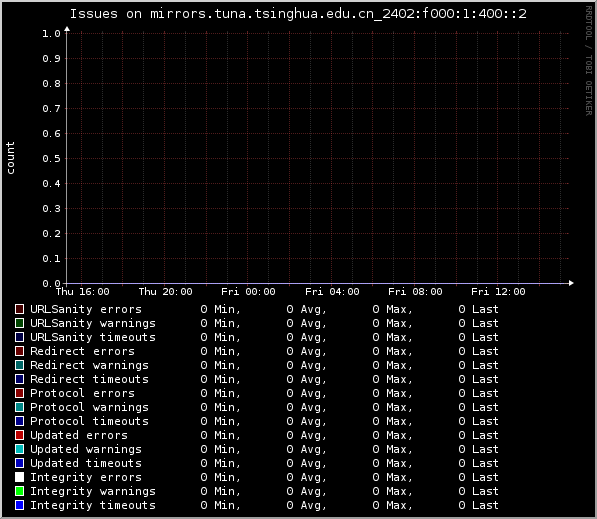Select the Redirect warnings legend label
Image resolution: width=597 pixels, height=519 pixels.
coord(89,365)
